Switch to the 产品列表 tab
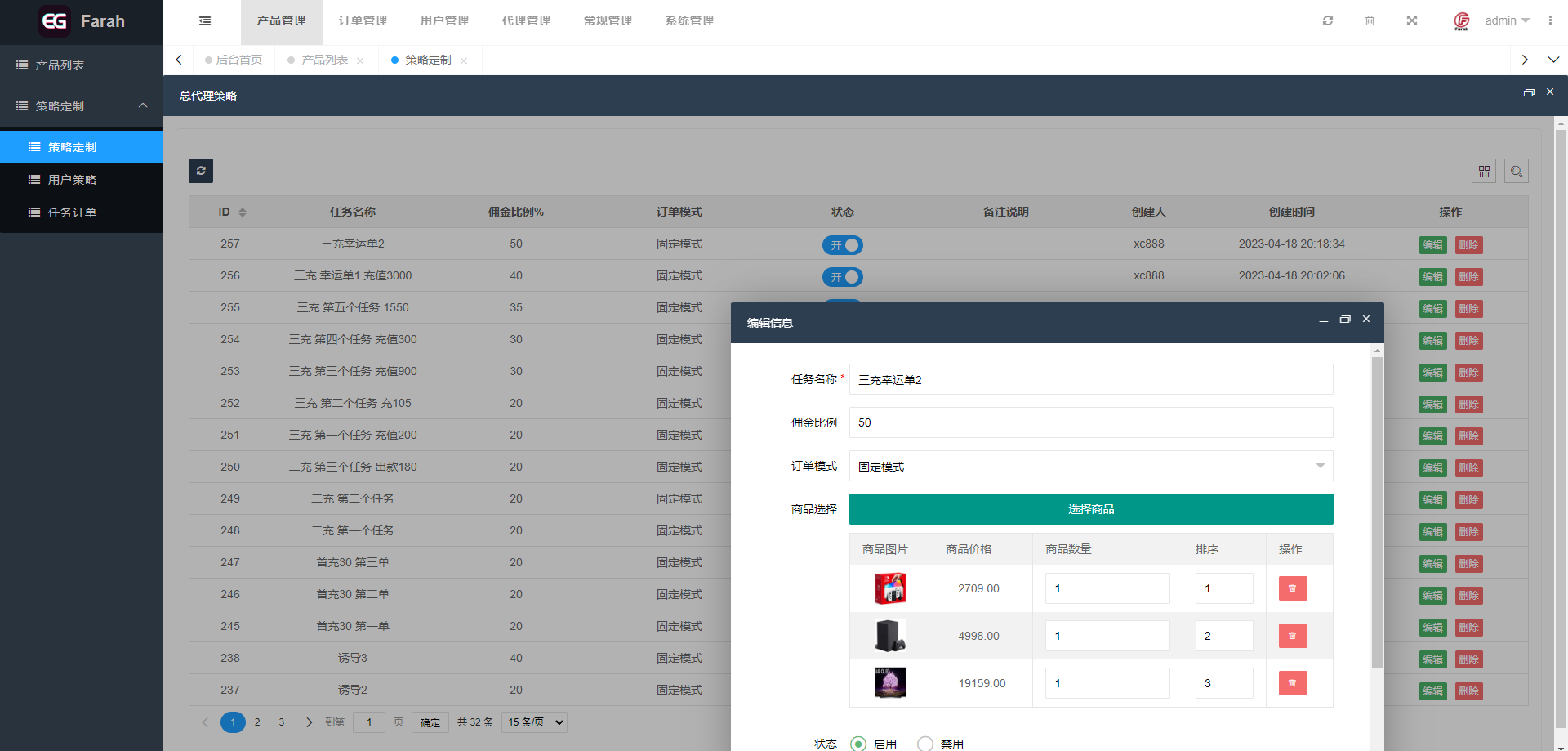Screen dimensions: 1568x751 [x=324, y=60]
